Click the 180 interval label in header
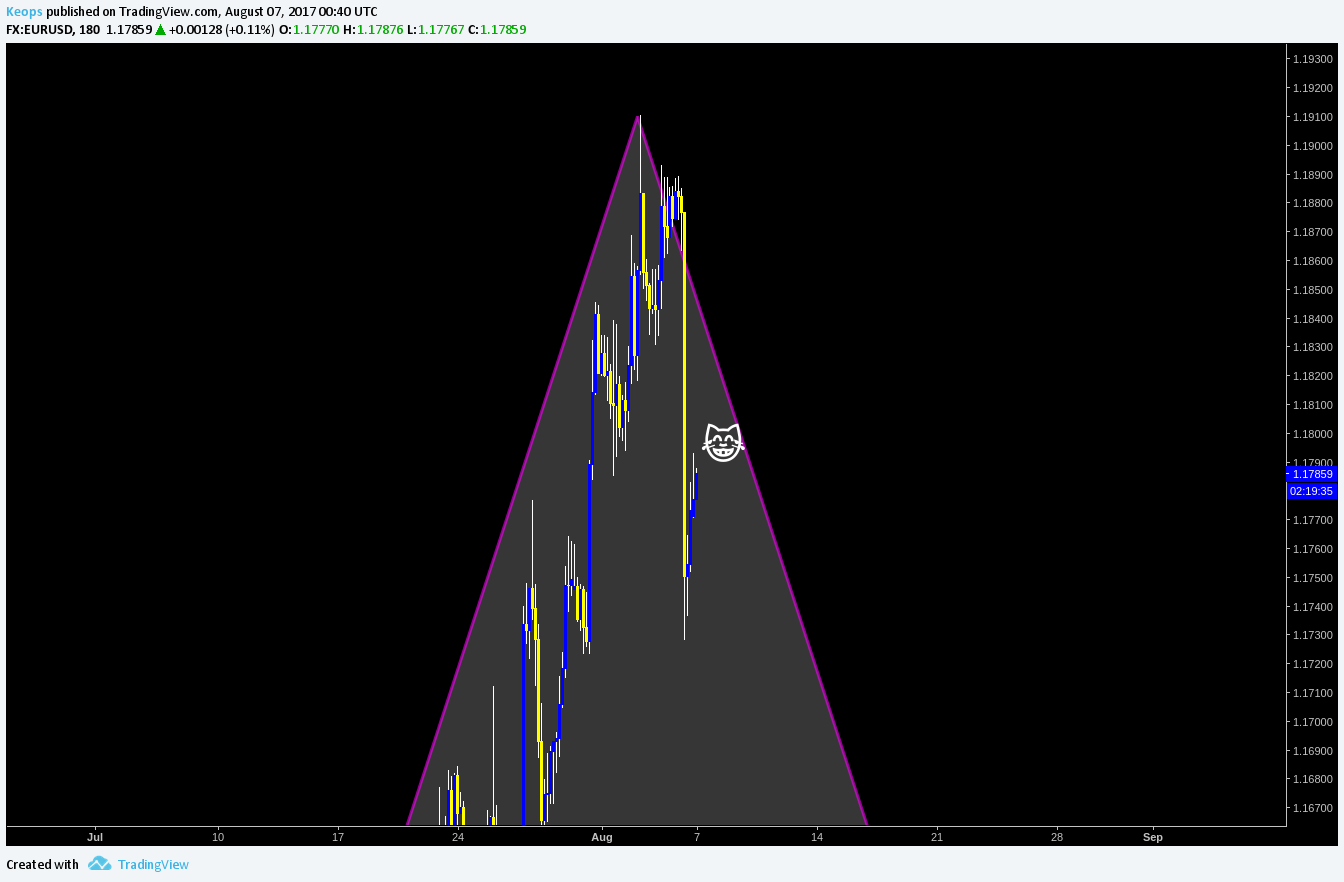1344x882 pixels. click(88, 29)
